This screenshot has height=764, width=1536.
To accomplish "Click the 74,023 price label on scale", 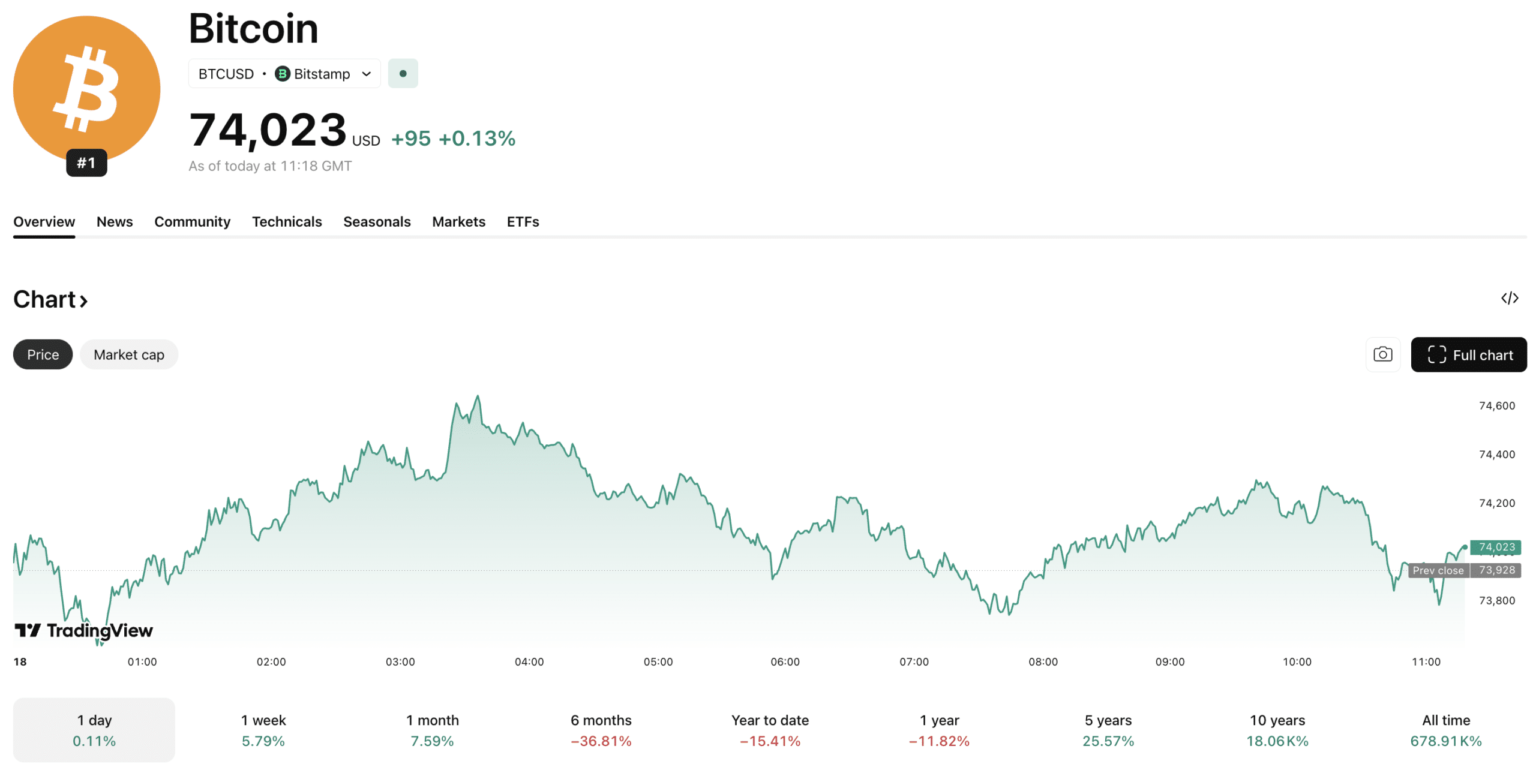I will [1495, 547].
